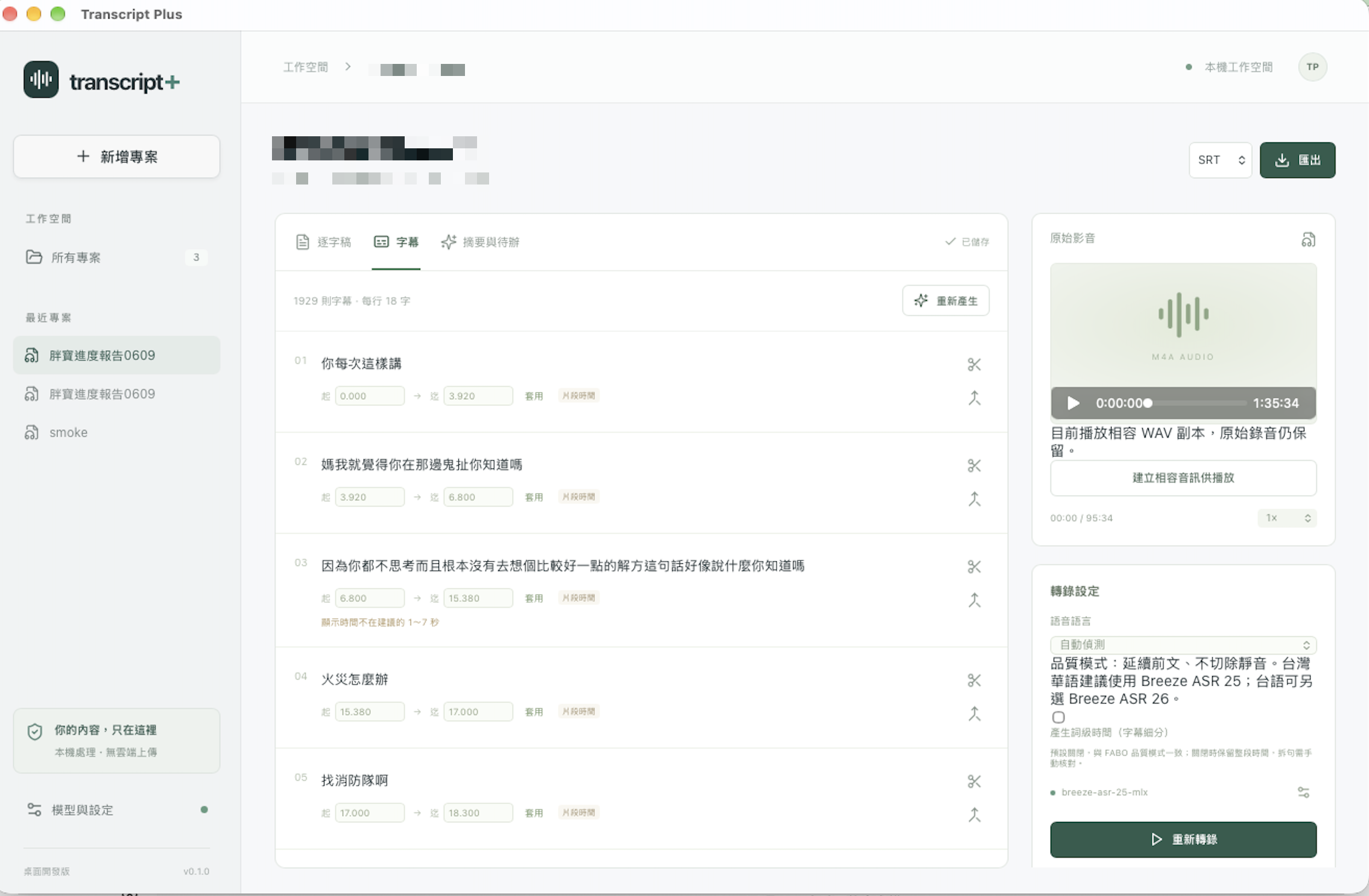Open the TP user avatar
The image size is (1369, 896).
1312,67
